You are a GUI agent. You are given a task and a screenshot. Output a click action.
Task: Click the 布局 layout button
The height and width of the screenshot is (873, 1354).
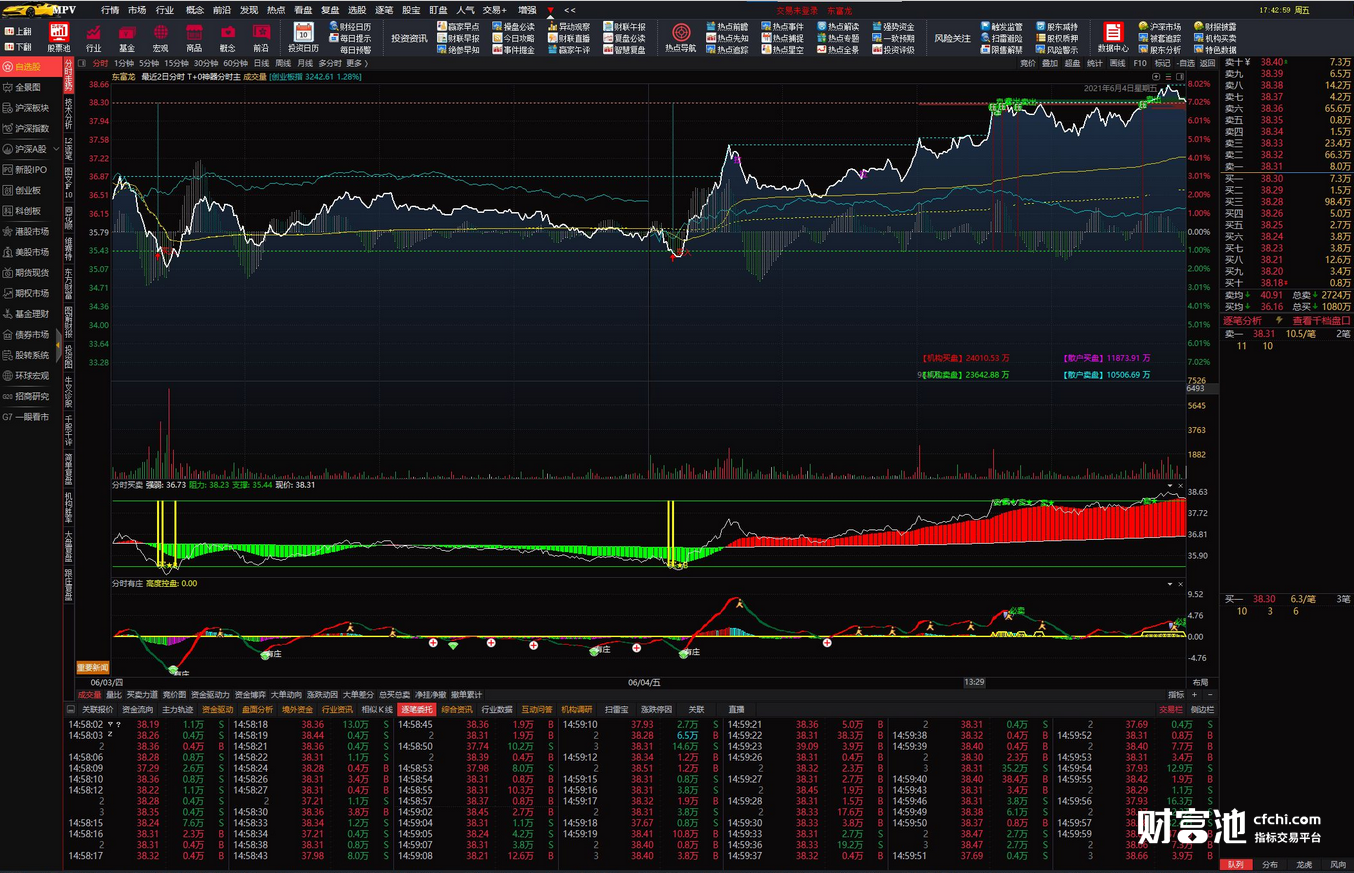coord(1200,682)
